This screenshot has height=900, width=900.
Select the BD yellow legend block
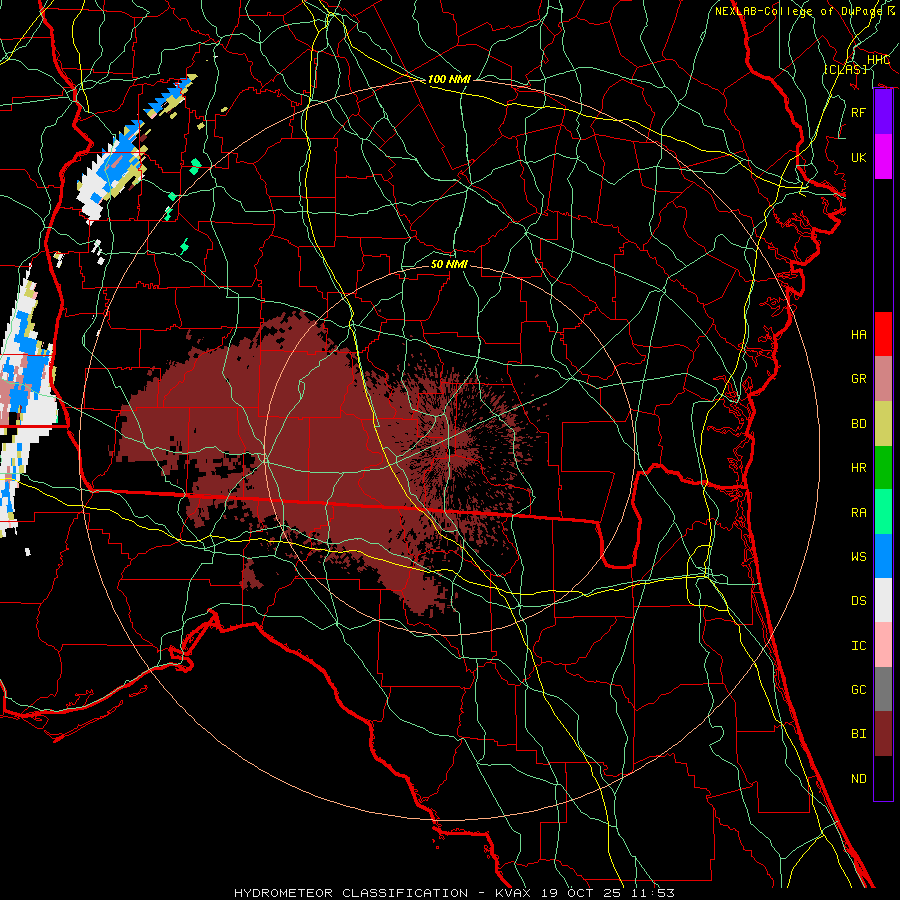click(x=883, y=424)
